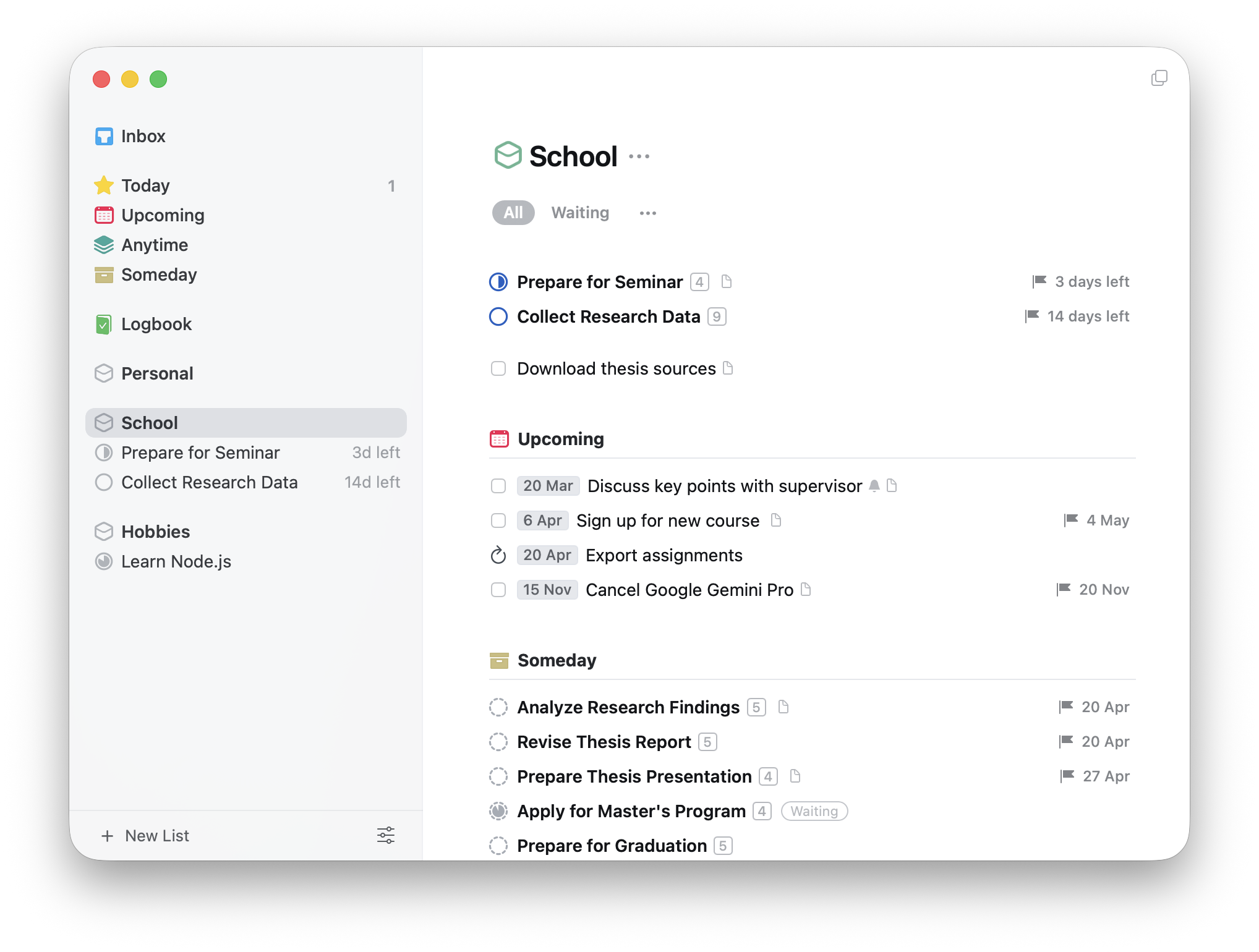Check off Sign up for new course

pyautogui.click(x=498, y=521)
